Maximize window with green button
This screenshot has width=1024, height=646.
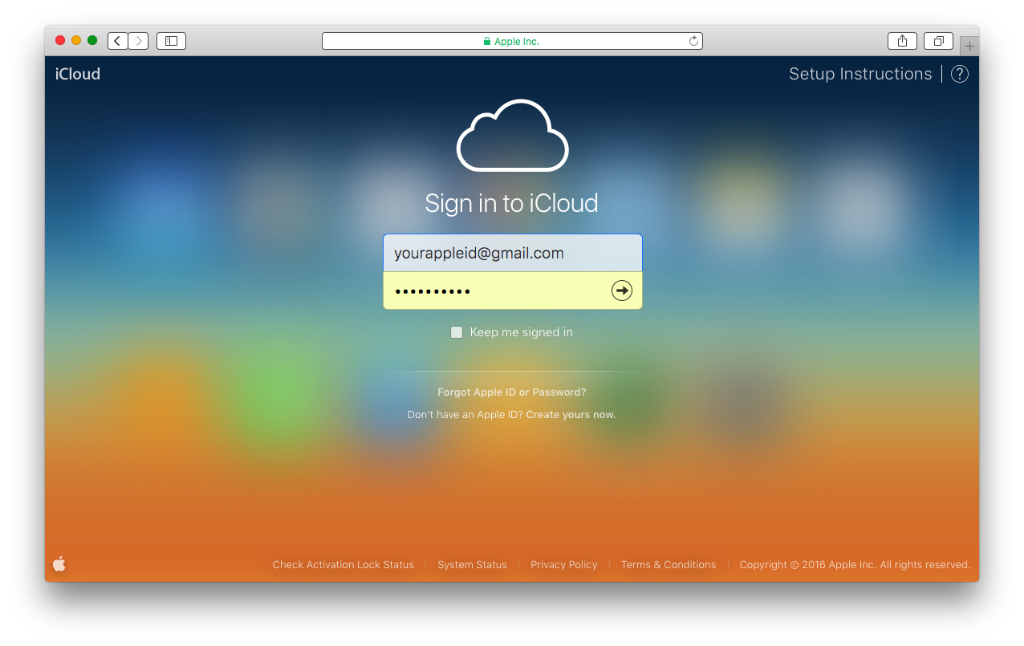point(93,40)
